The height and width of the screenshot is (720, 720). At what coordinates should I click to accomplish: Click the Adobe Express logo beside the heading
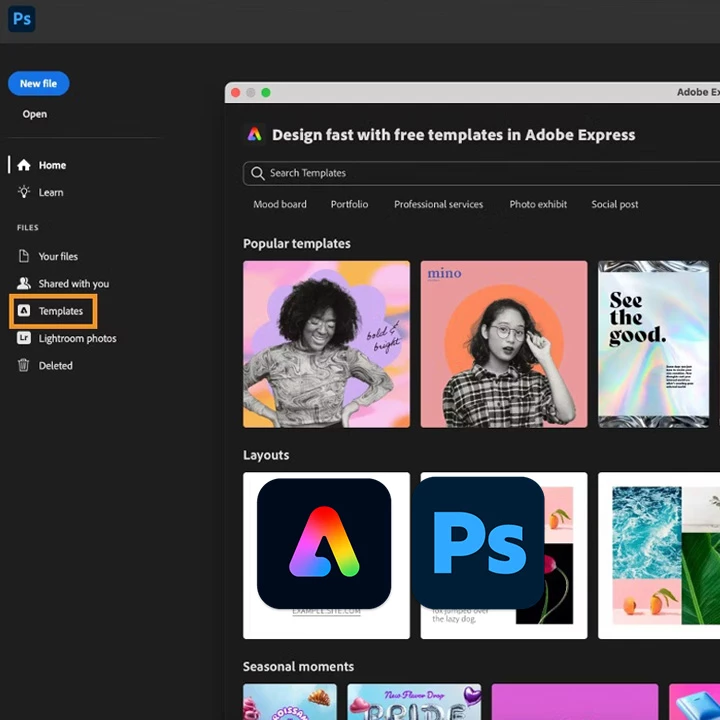pos(255,134)
